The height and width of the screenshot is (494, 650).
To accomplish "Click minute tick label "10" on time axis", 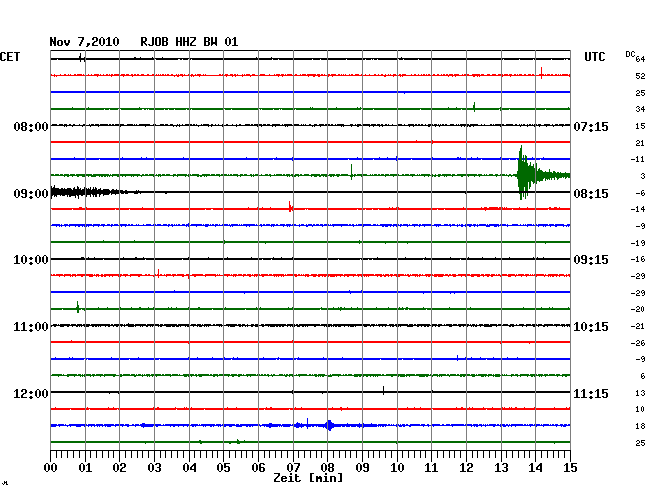I will 397,468.
